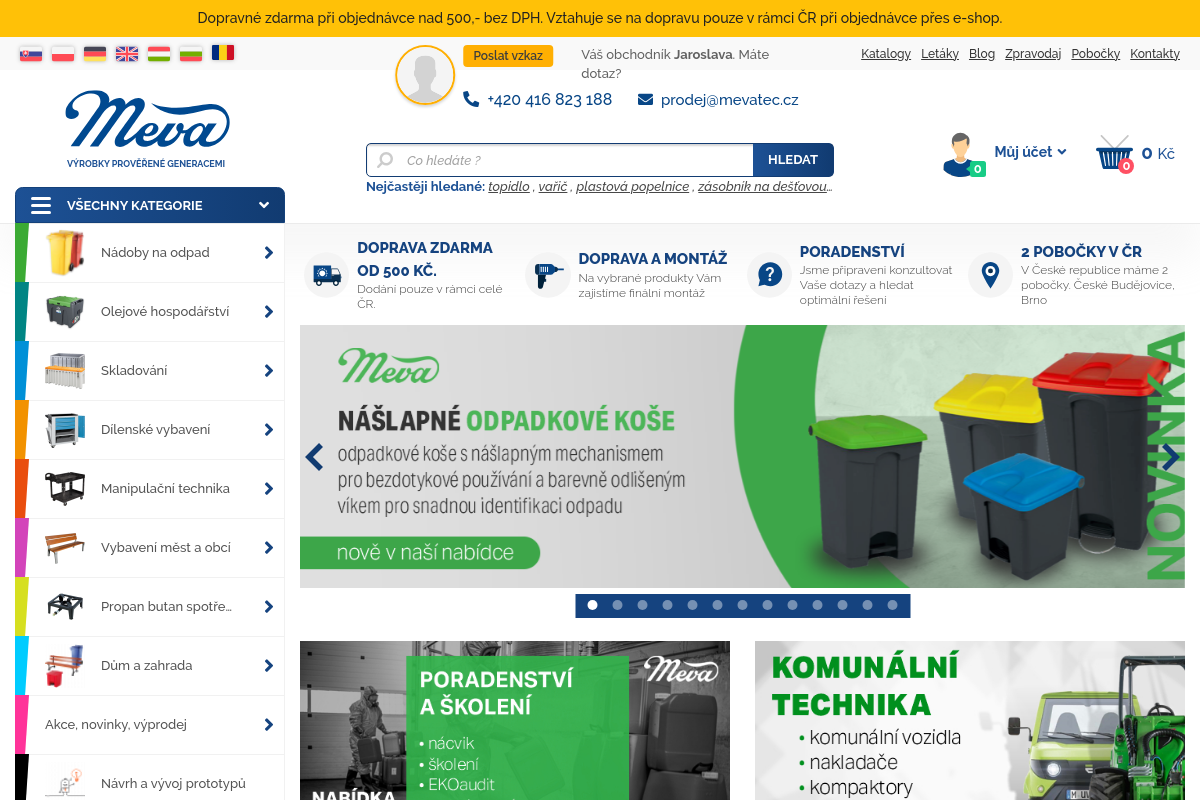Choose the Bulgarian flag

(x=191, y=54)
